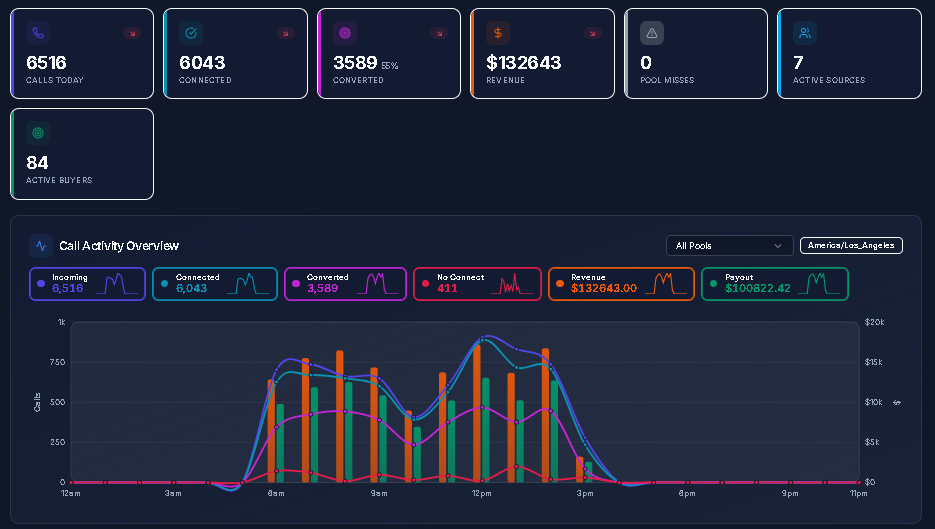Open the 0 Pool Misses card
The image size is (935, 529).
click(696, 54)
